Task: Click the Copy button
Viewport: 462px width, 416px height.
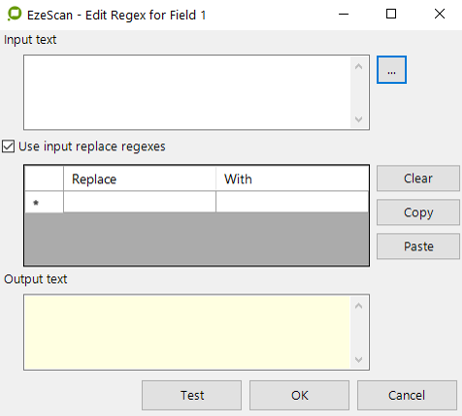Action: point(418,212)
